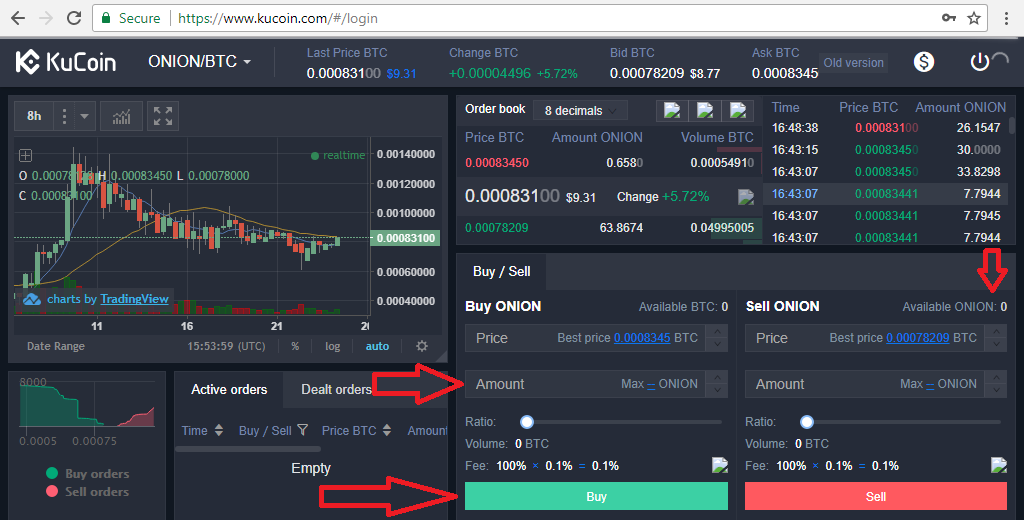Image resolution: width=1024 pixels, height=520 pixels.
Task: Adjust Buy price stepper arrows
Action: point(717,338)
